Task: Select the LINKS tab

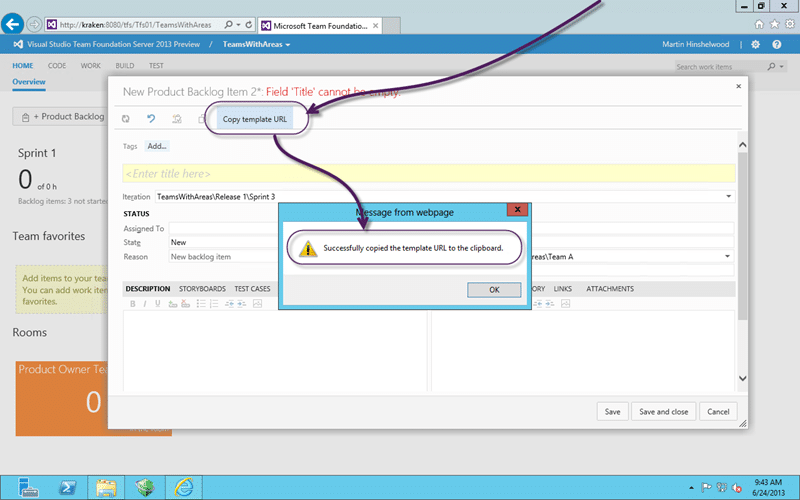Action: (563, 289)
